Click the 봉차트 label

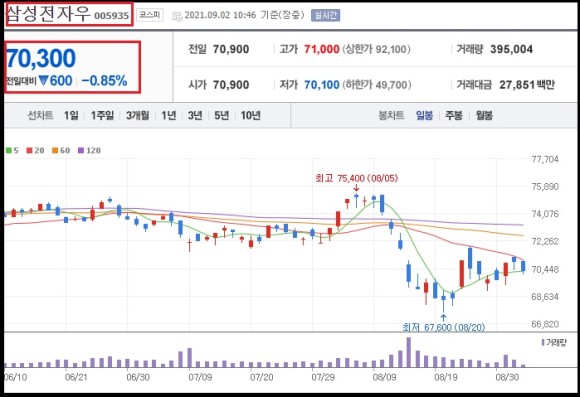pos(391,115)
